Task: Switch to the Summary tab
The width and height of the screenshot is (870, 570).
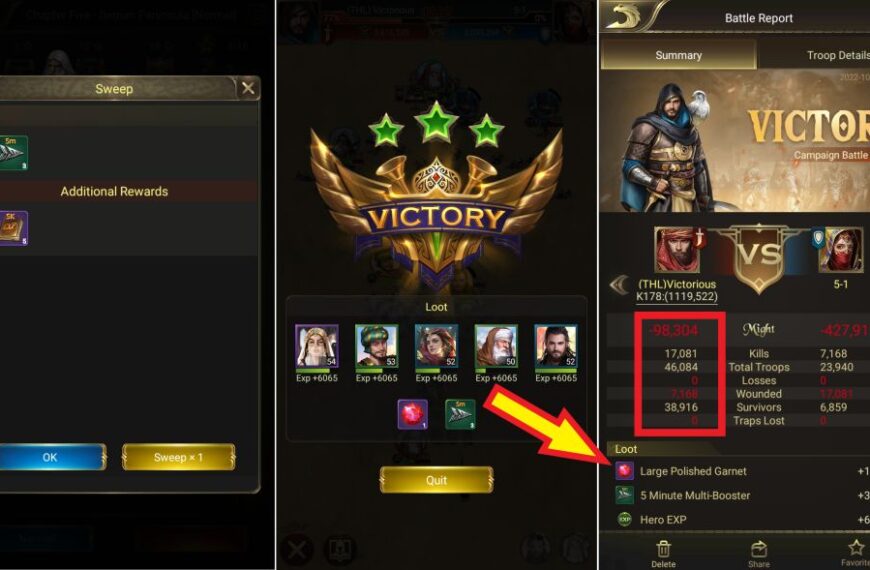Action: pos(679,55)
